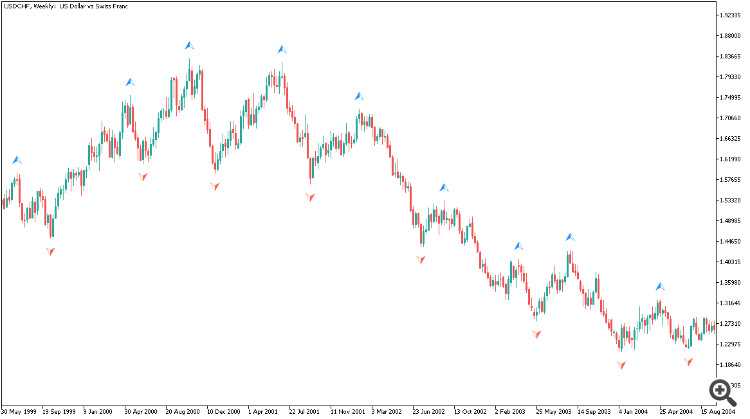
Task: Click the 1.92335 price level label
Action: (x=730, y=15)
